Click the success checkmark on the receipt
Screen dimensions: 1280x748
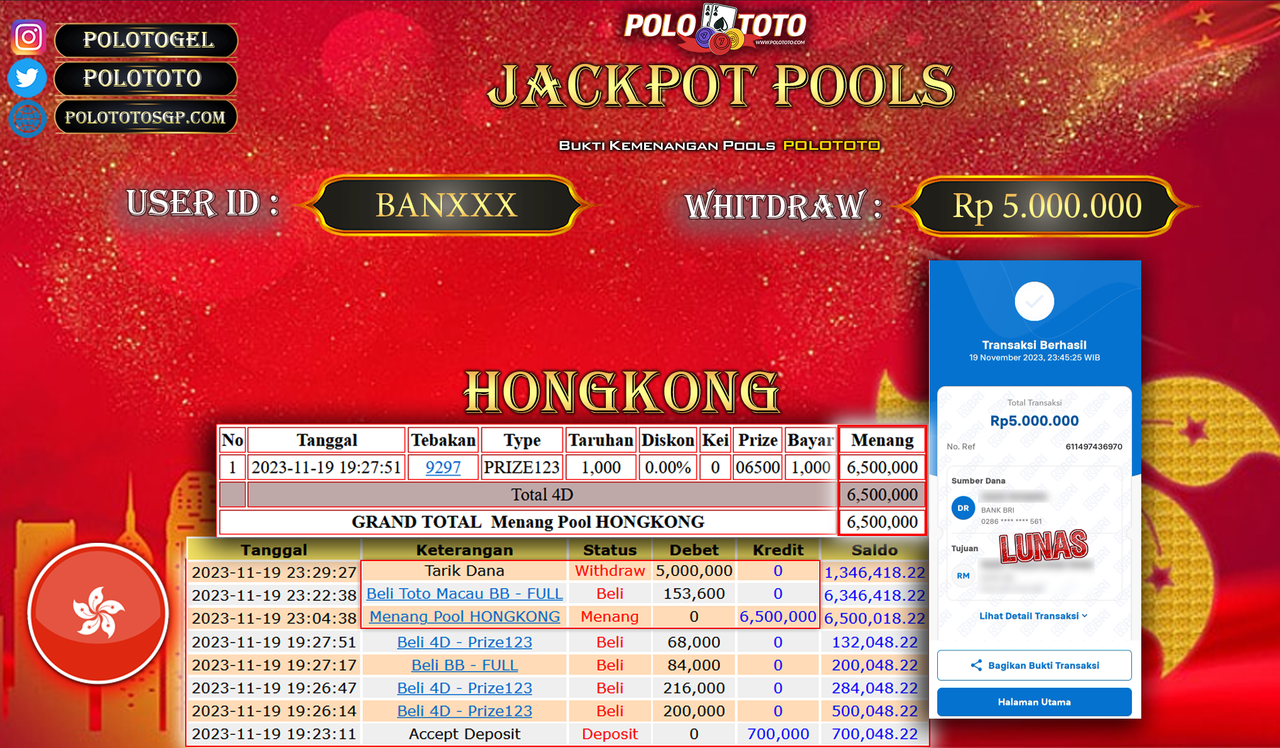point(1034,301)
